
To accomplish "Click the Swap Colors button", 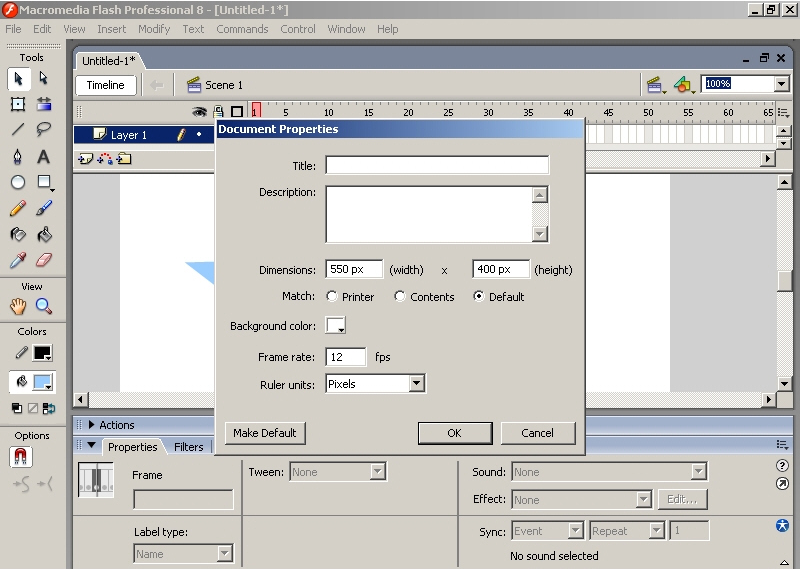I will [x=49, y=408].
